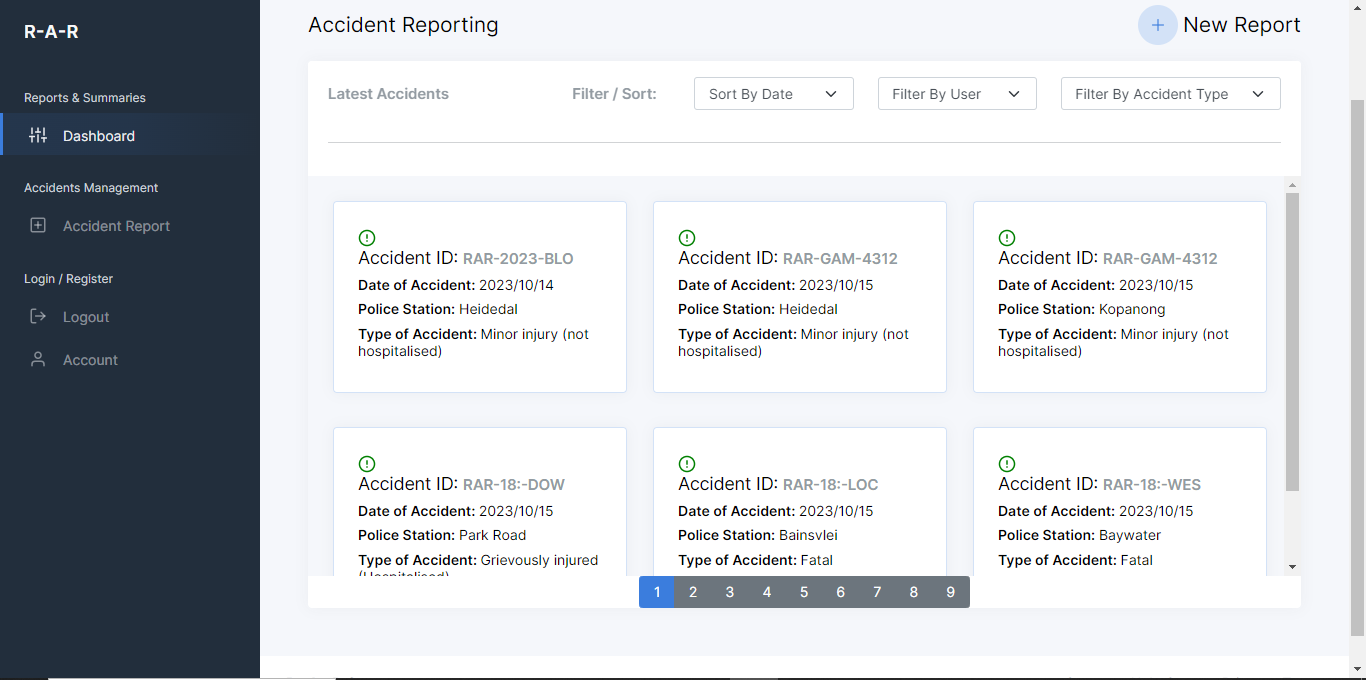Screen dimensions: 1366x680
Task: Click the Accident Report plus-square icon
Action: tap(38, 226)
